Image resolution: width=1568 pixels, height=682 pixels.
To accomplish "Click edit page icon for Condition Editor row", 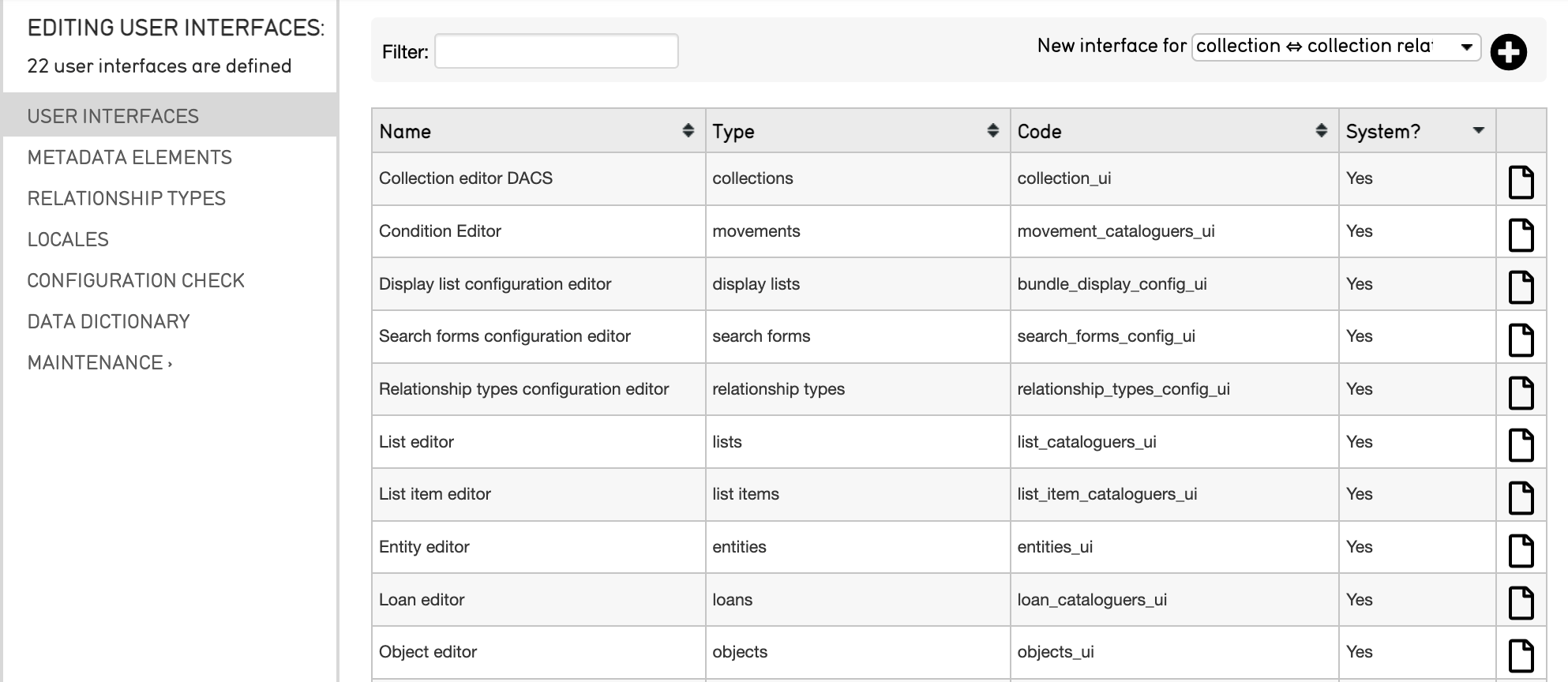I will [1521, 234].
